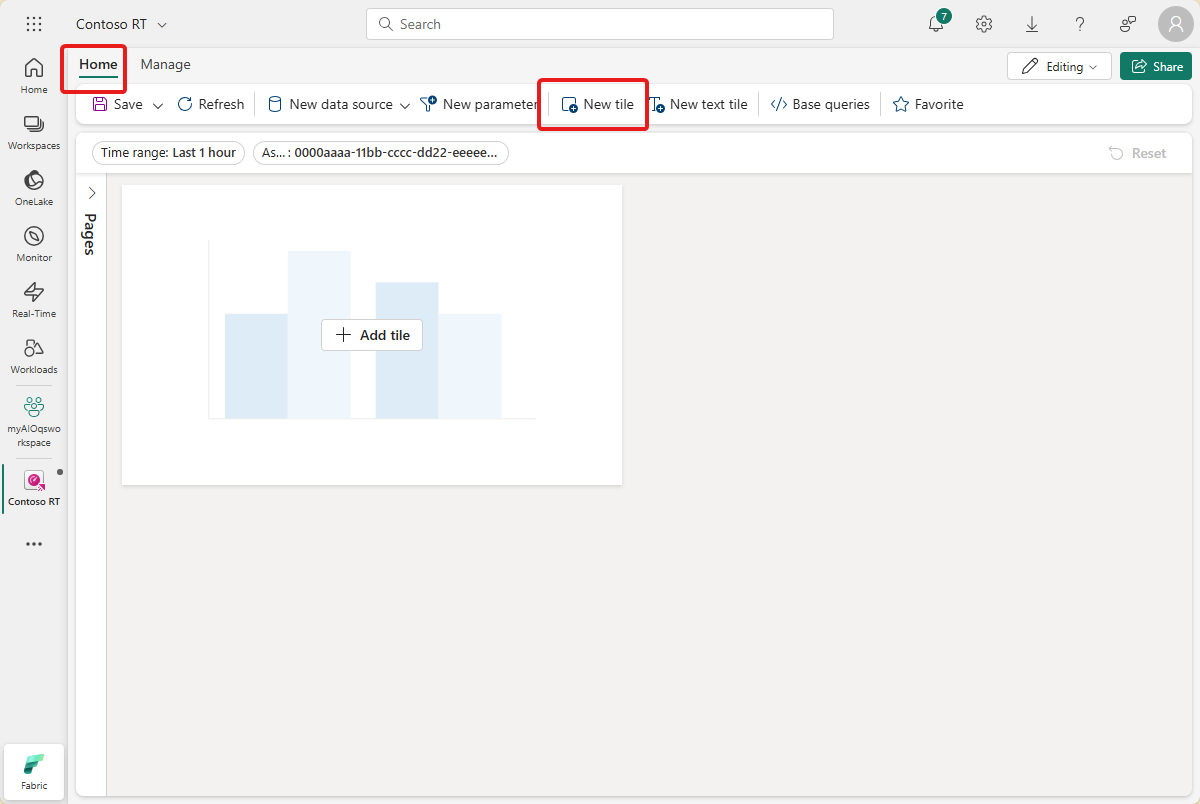Mark the dashboard as Favorite

[927, 103]
